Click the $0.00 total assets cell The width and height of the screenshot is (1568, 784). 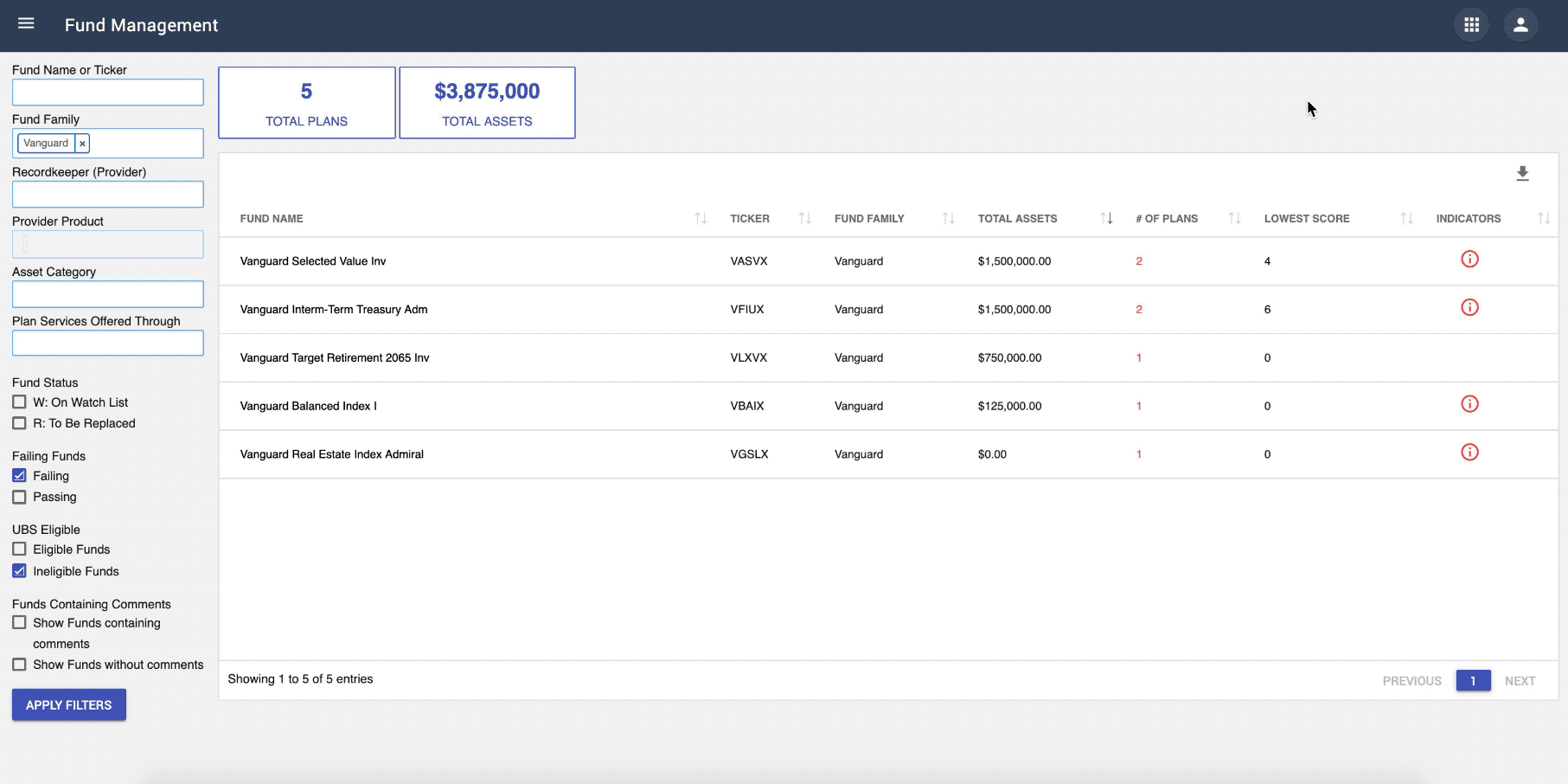[992, 454]
